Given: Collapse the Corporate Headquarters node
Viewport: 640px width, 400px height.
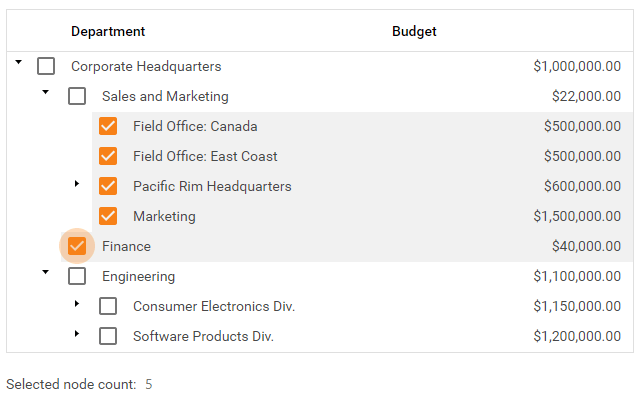Looking at the screenshot, I should tap(19, 63).
